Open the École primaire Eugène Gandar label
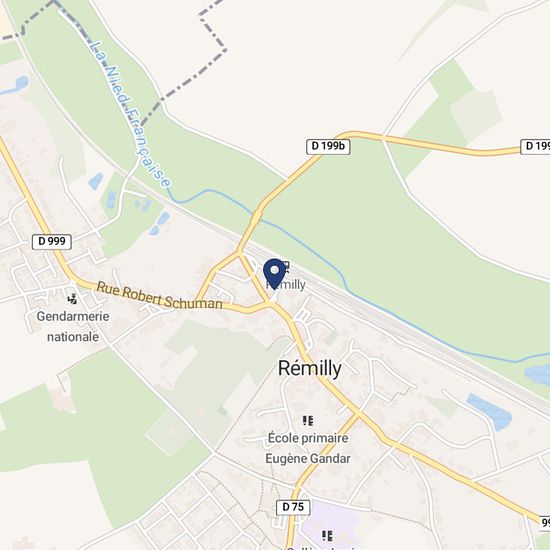Screen dimensions: 550x550 [308, 448]
